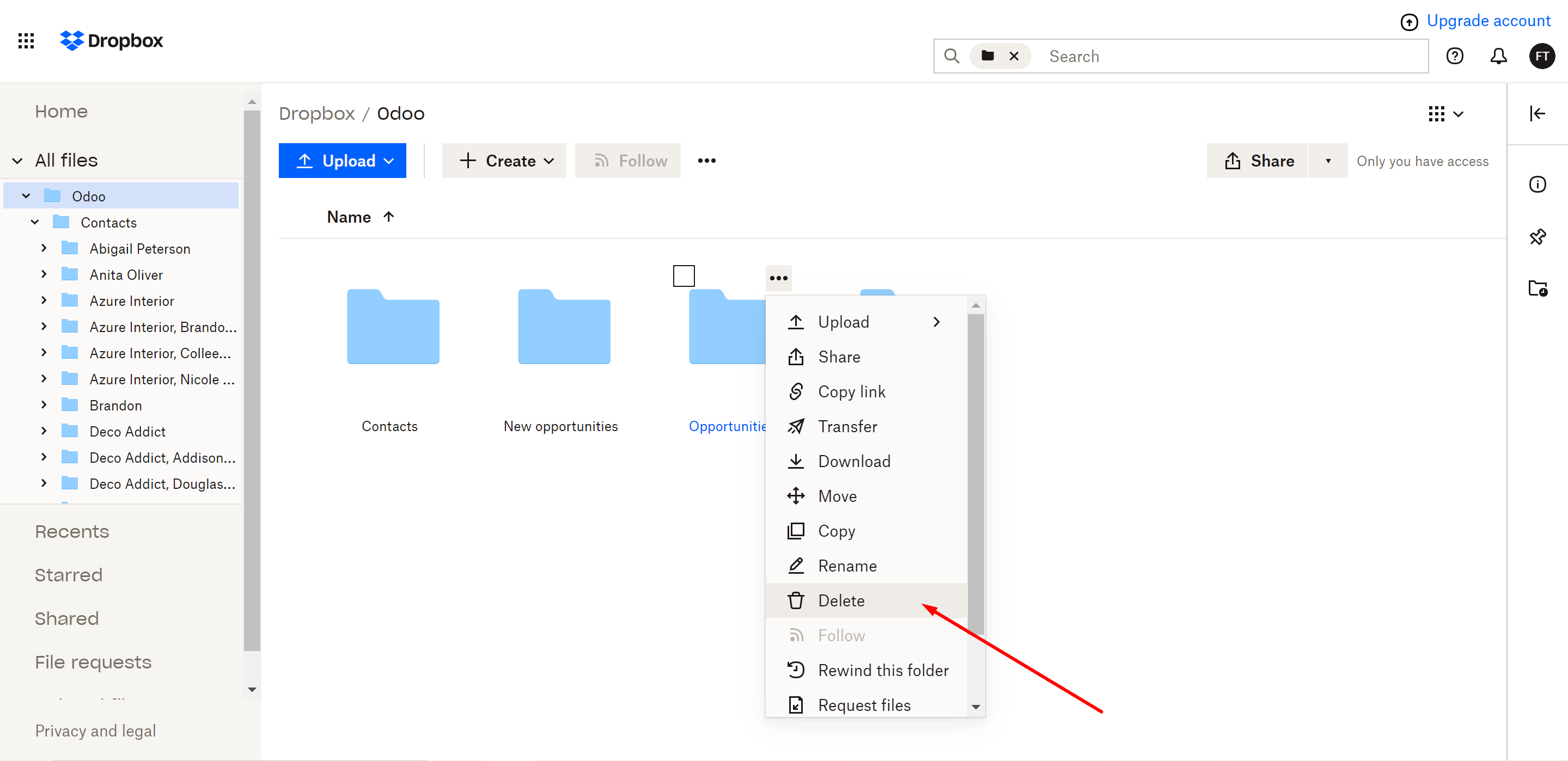This screenshot has height=761, width=1568.
Task: Click the blue Upload button
Action: [x=342, y=161]
